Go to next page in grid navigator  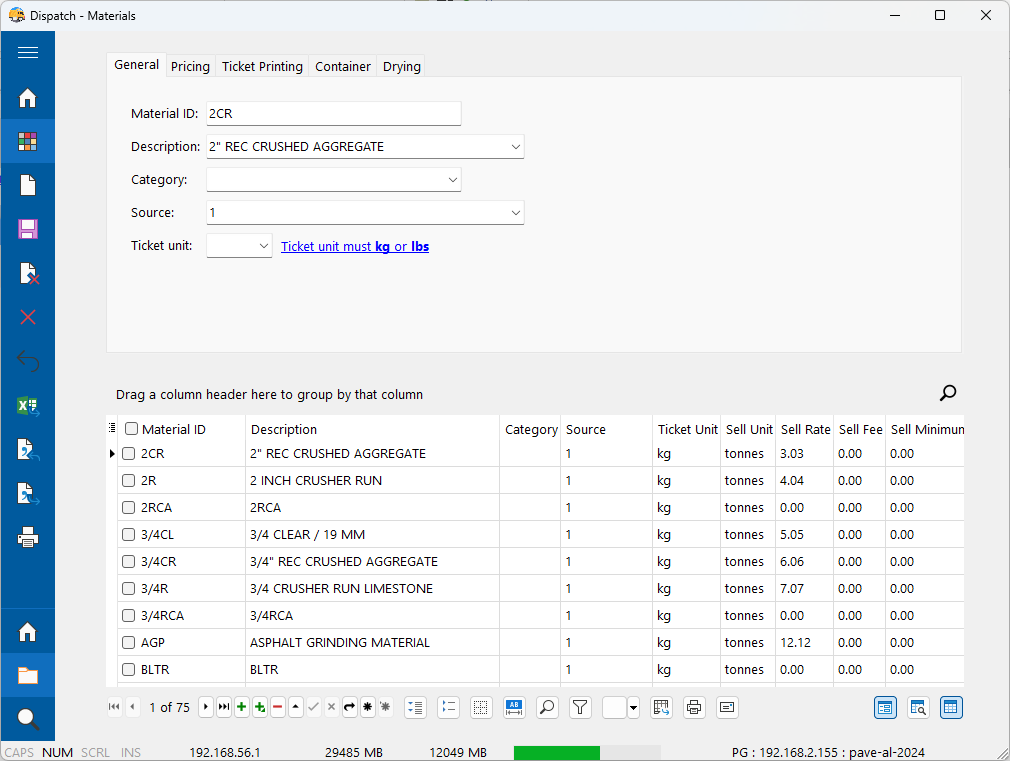tap(206, 707)
